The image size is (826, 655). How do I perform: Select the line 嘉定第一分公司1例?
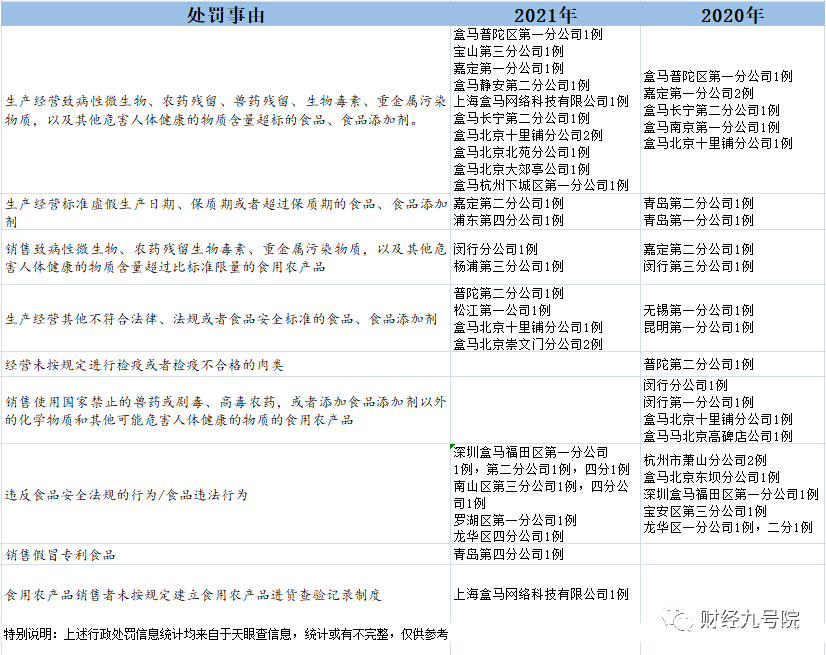click(508, 68)
